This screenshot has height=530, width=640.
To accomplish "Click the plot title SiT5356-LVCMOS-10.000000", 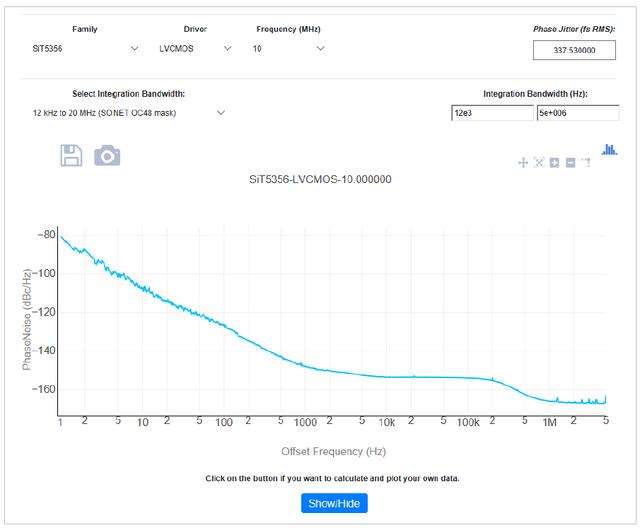I will tap(319, 180).
